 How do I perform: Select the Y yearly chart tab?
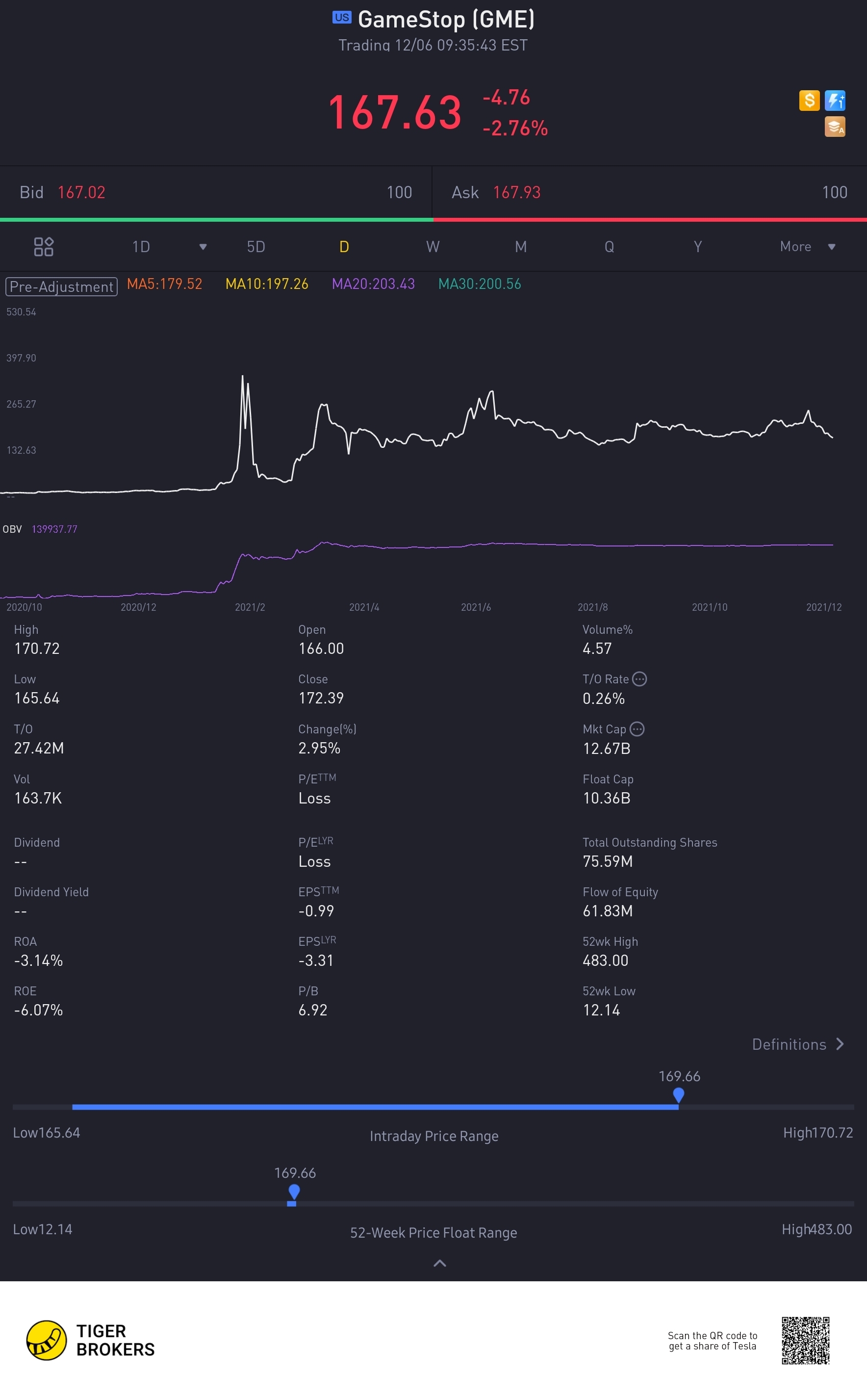click(698, 247)
